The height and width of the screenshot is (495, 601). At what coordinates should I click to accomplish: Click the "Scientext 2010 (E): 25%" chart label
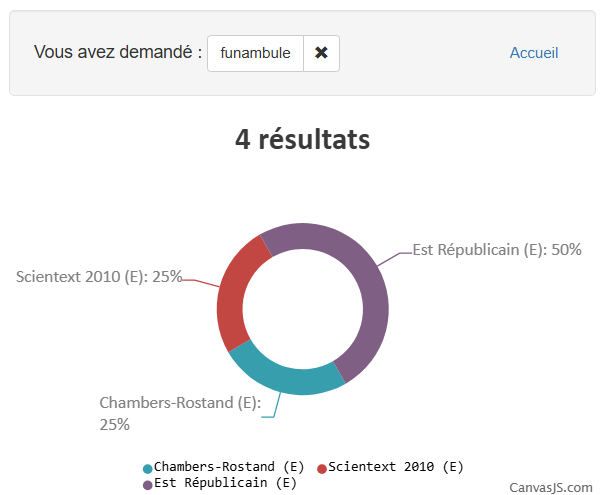point(99,276)
